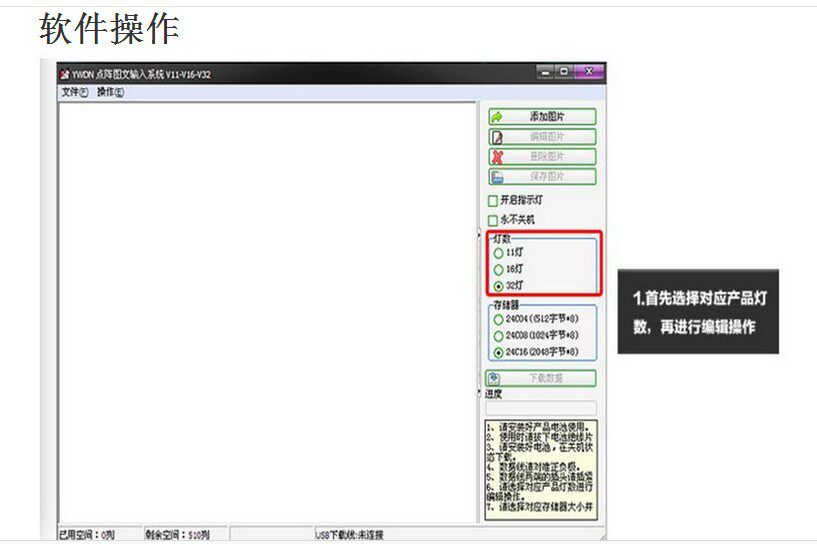Click the 保存图片 button label

[547, 177]
